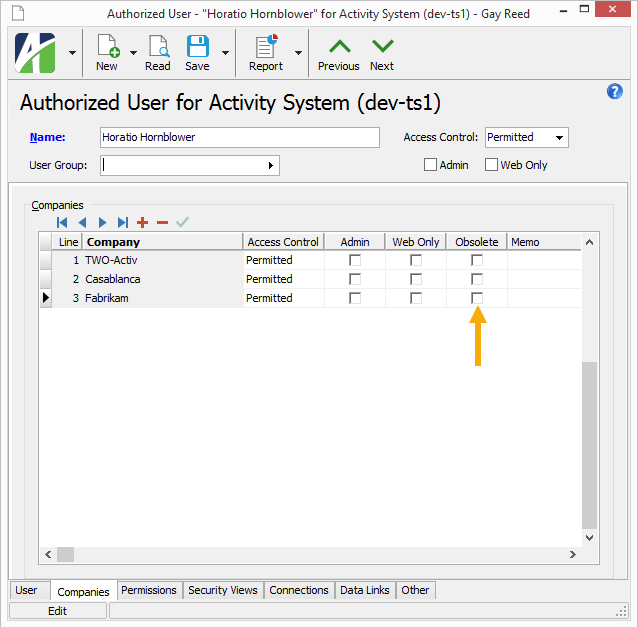Check Web Only for Fabrikam row
This screenshot has height=627, width=638.
pyautogui.click(x=416, y=298)
